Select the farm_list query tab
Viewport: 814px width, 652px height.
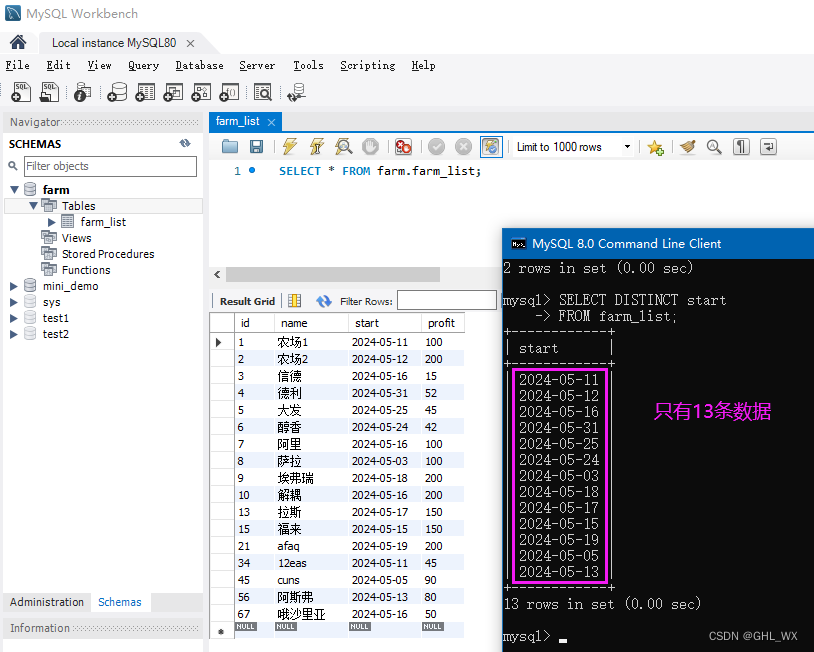pyautogui.click(x=237, y=121)
